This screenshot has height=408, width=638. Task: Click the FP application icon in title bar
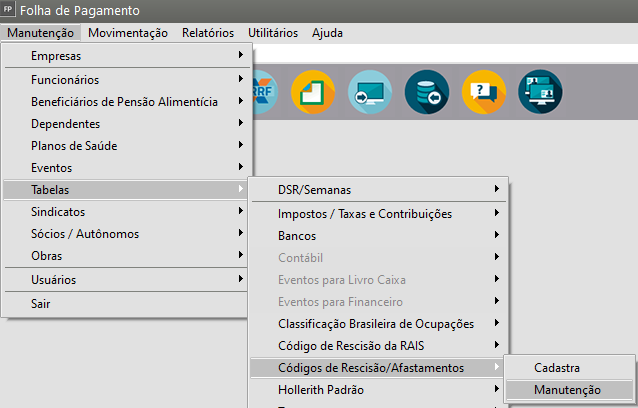click(x=9, y=10)
